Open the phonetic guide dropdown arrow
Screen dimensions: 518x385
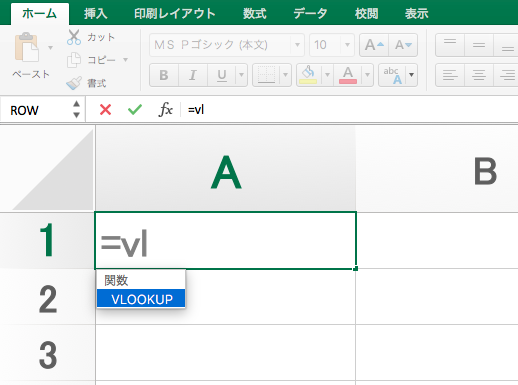click(412, 75)
